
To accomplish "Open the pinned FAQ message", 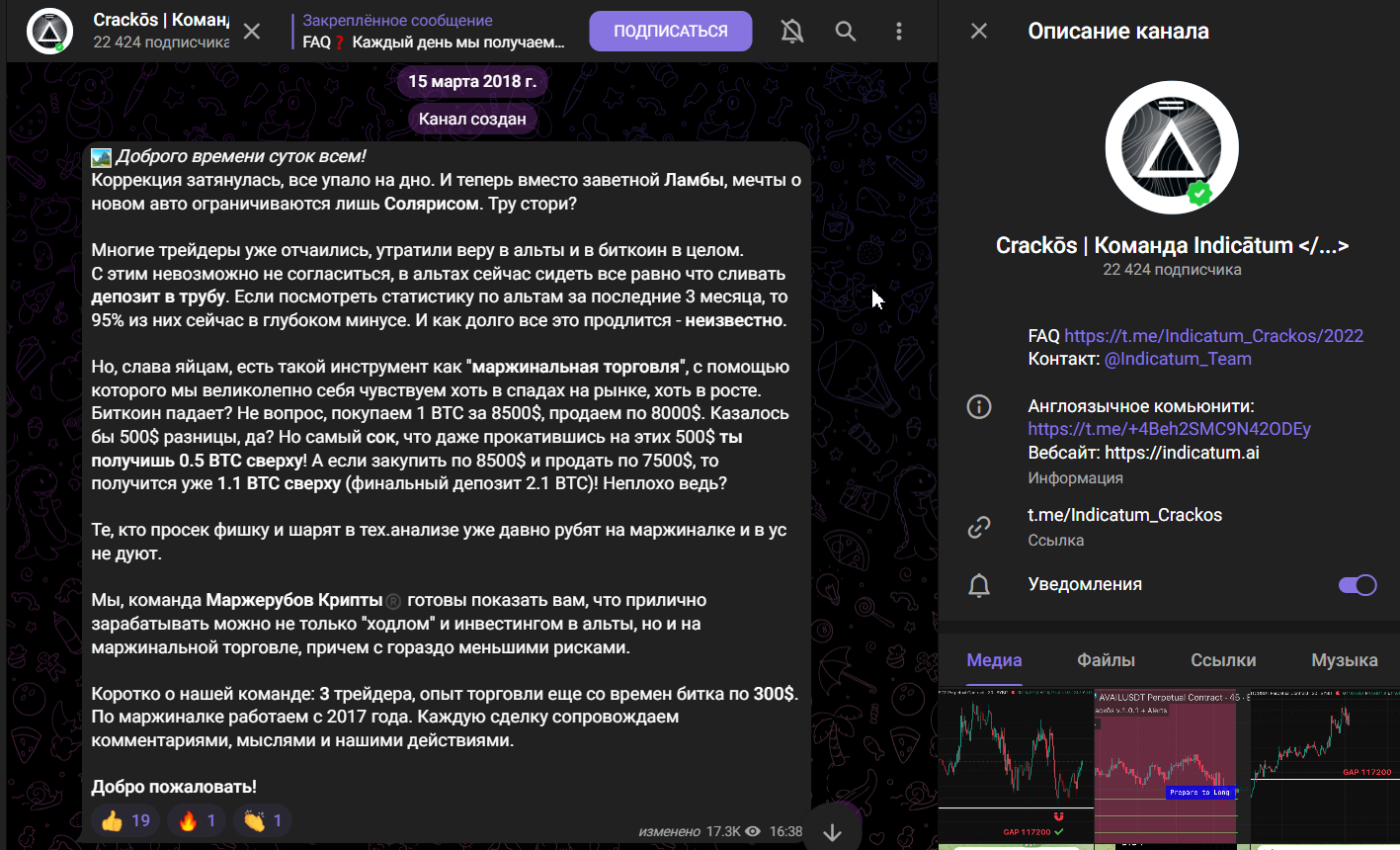I will 435,32.
